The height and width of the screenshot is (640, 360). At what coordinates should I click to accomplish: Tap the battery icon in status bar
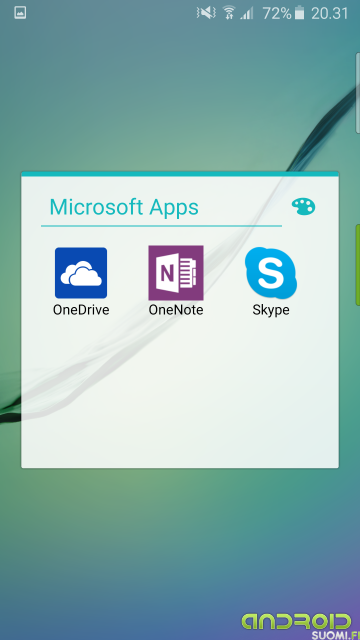pos(300,13)
